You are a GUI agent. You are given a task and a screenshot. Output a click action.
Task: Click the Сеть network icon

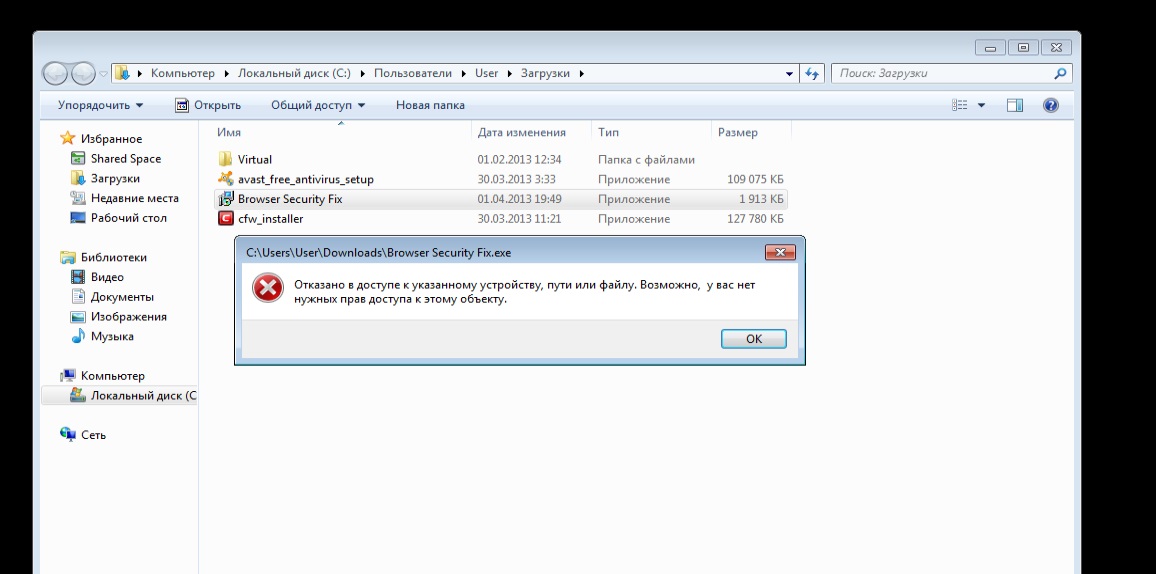click(x=68, y=435)
